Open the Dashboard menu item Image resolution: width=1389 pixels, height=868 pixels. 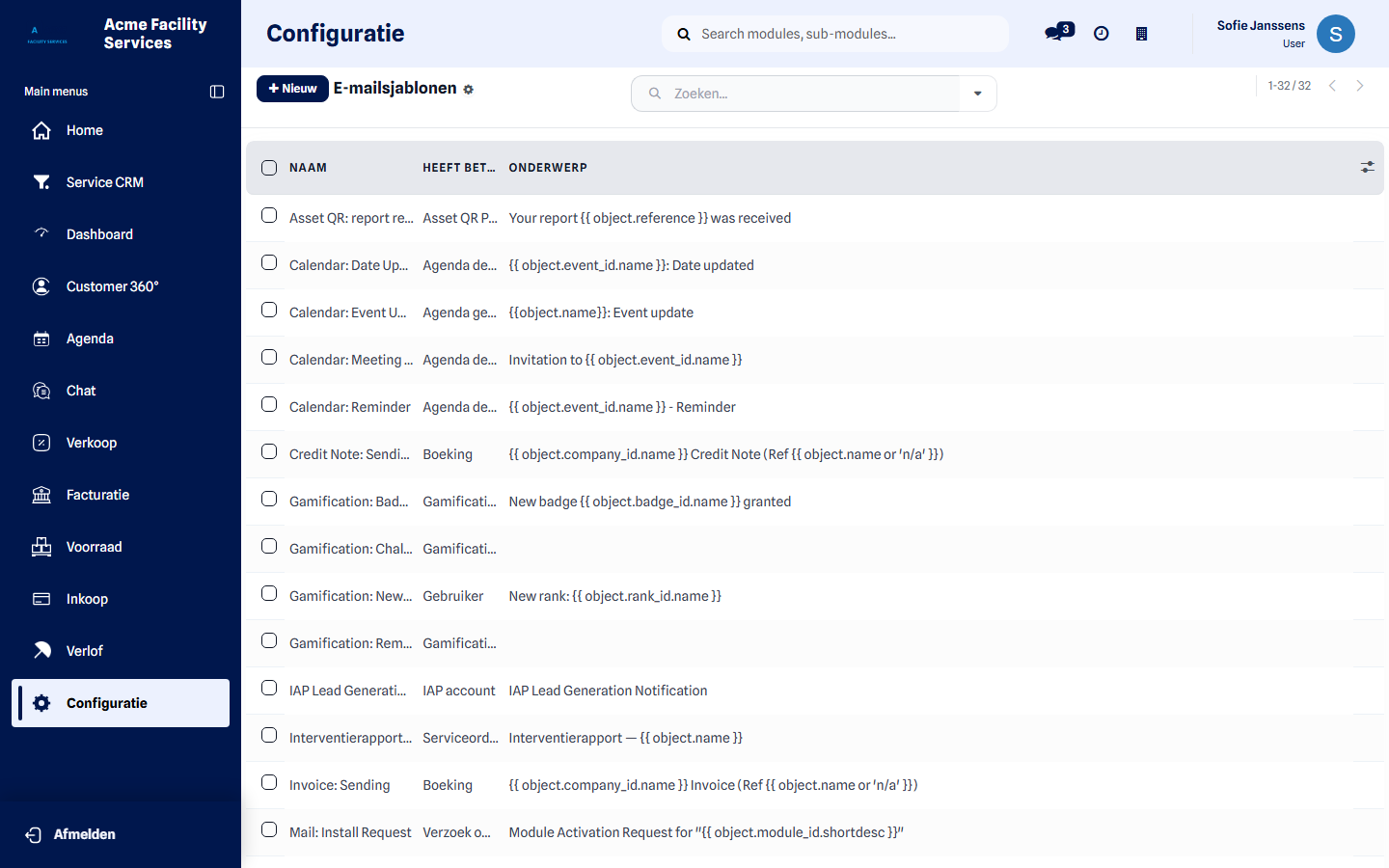point(121,234)
